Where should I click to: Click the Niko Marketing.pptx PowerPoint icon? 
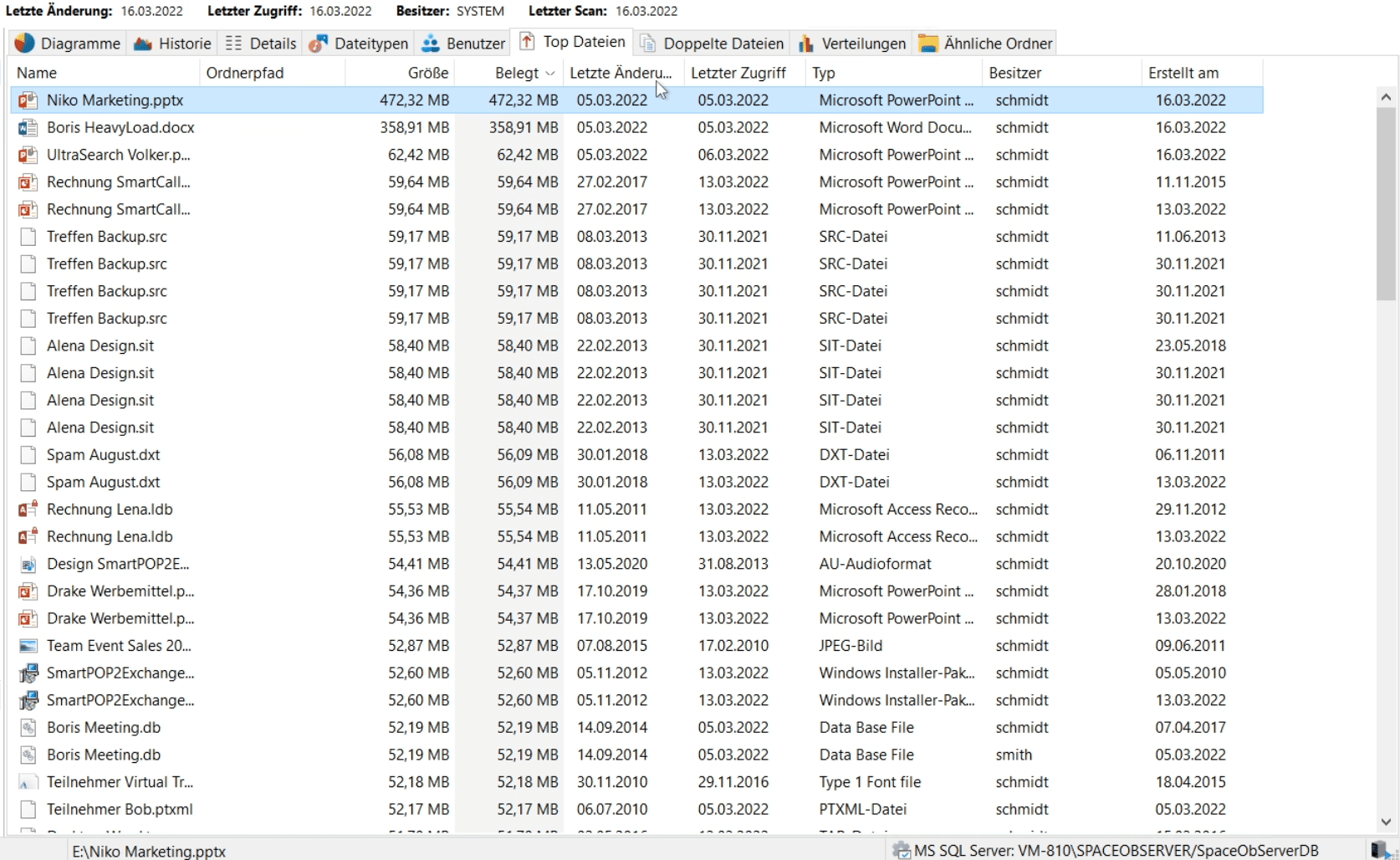[x=28, y=100]
